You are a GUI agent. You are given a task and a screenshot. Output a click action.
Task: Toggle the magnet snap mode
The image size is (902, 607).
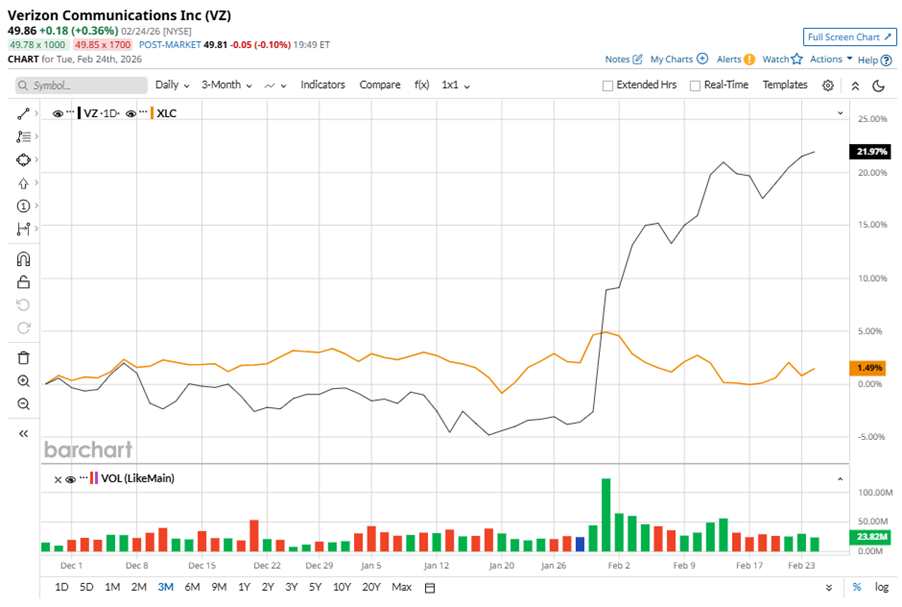[x=23, y=259]
